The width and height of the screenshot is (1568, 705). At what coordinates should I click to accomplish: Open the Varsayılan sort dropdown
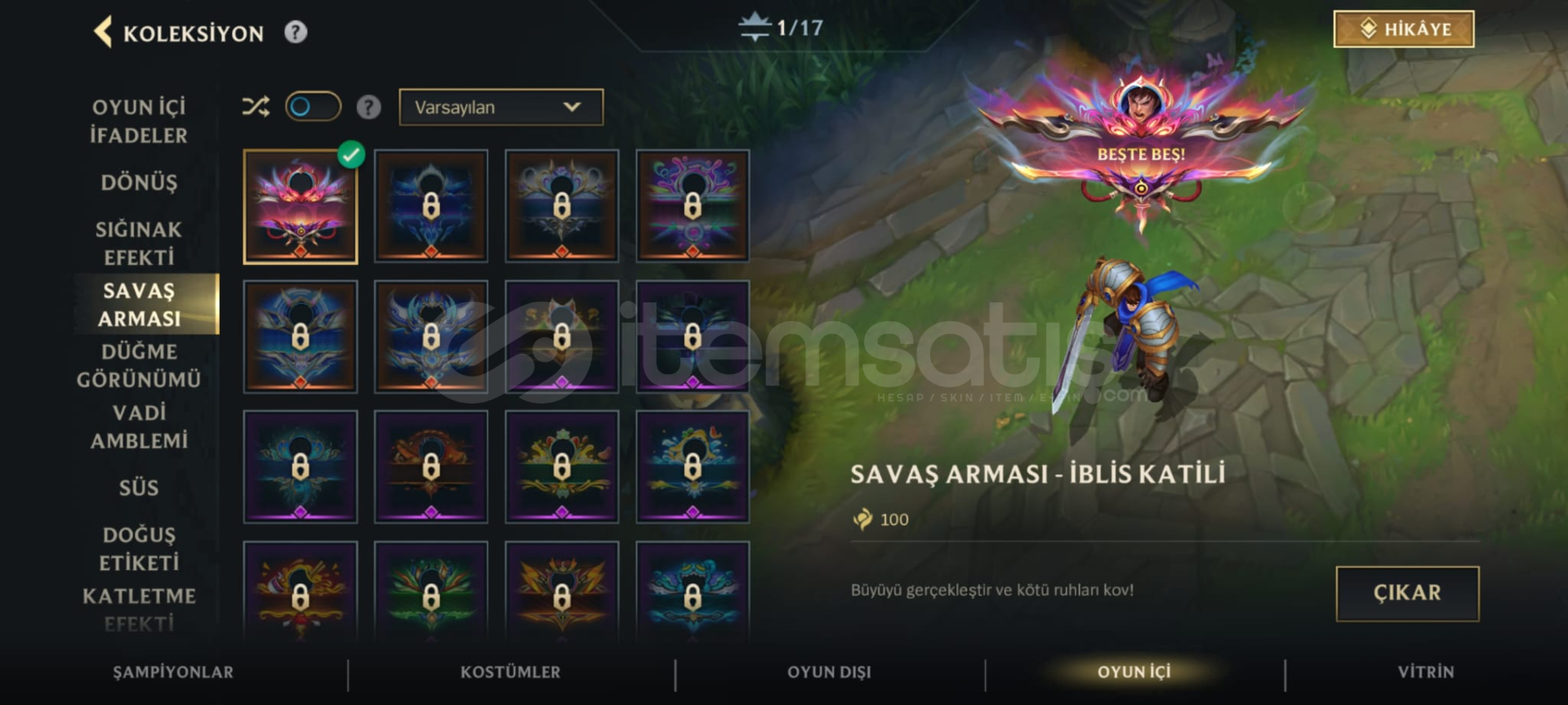(501, 107)
